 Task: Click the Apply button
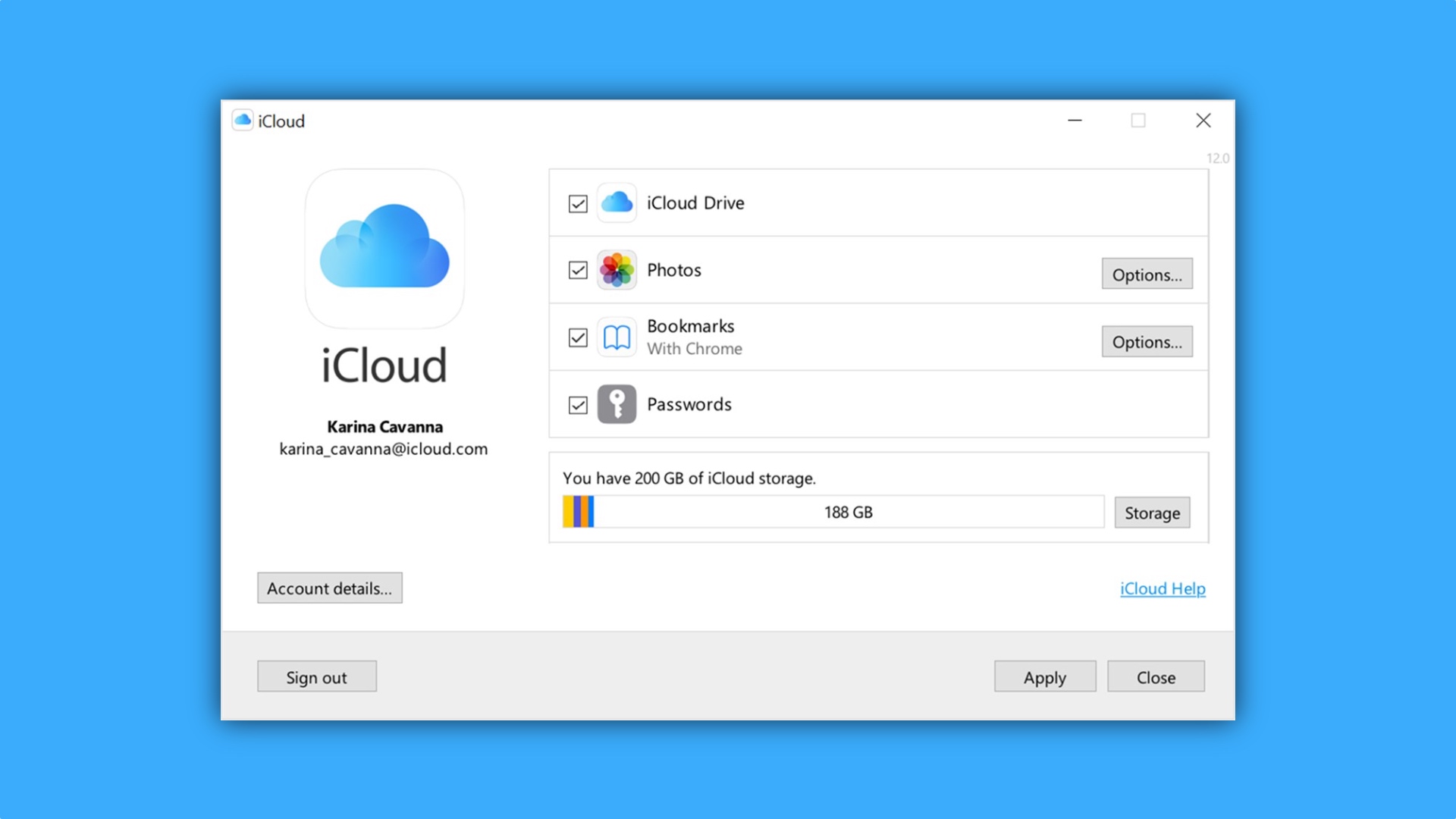click(x=1044, y=677)
